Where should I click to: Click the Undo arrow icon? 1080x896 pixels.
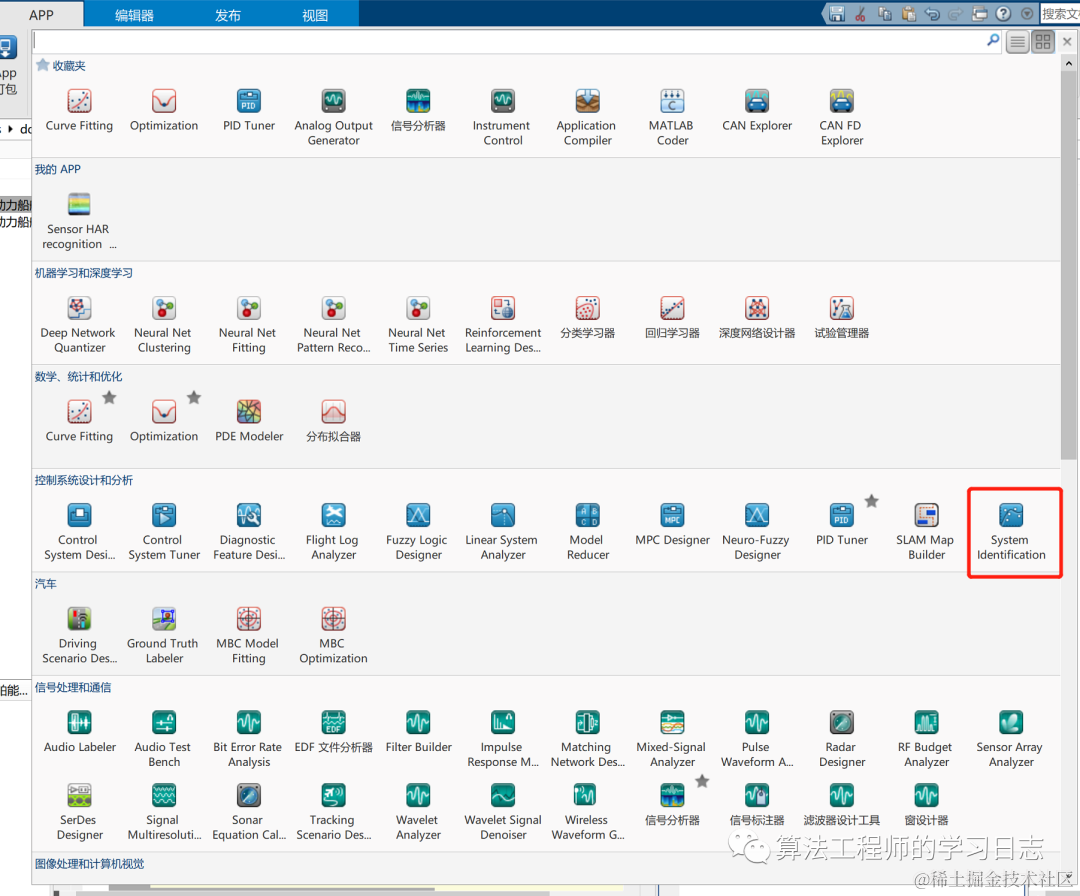(x=931, y=14)
